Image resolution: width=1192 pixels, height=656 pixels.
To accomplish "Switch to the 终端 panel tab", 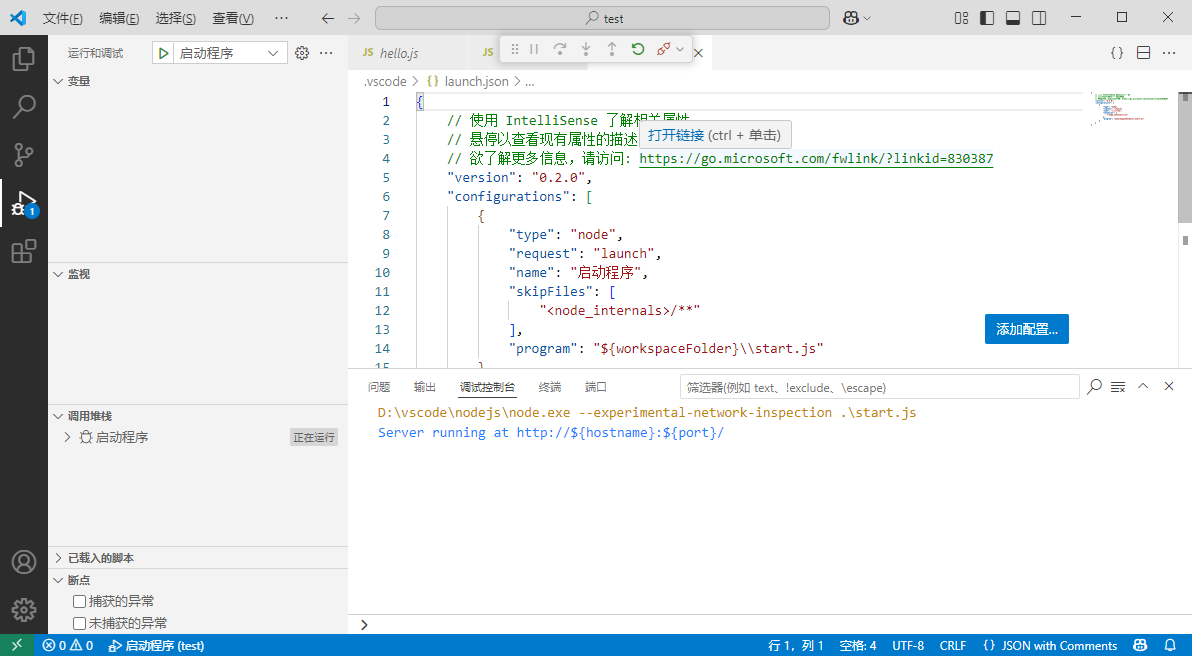I will click(550, 388).
